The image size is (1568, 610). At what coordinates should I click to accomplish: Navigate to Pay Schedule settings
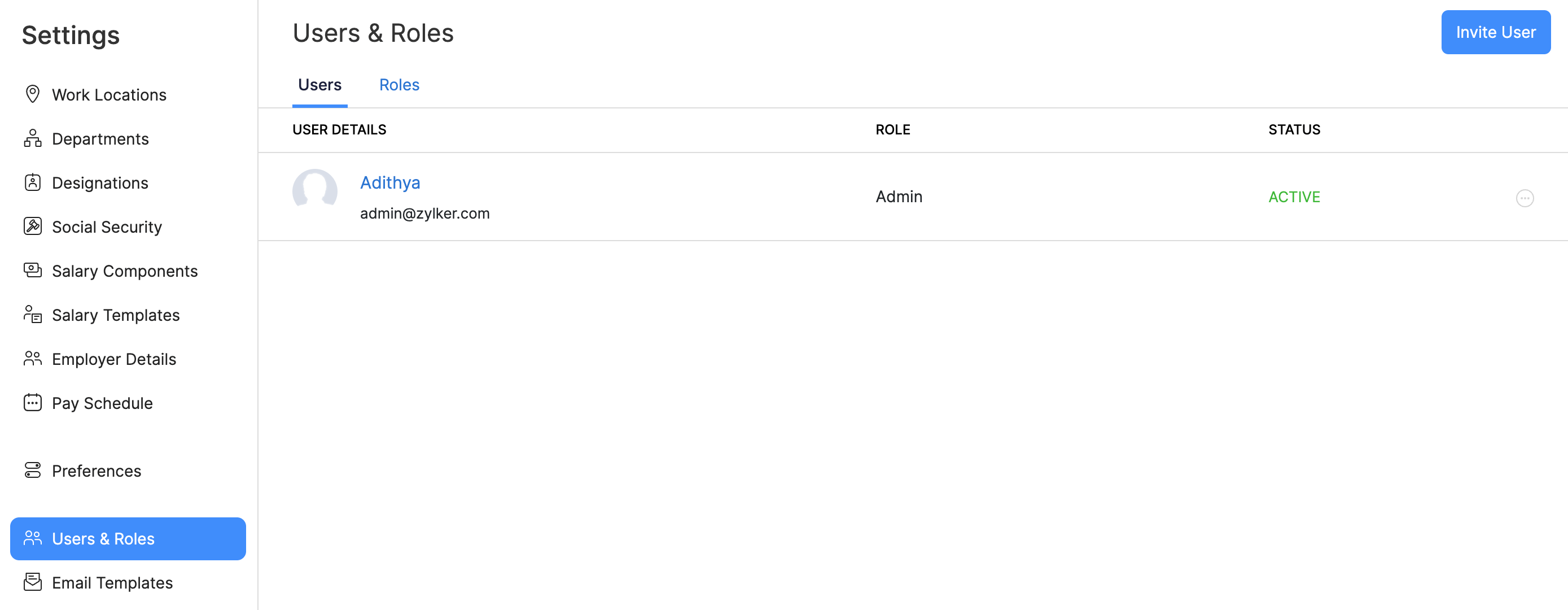click(102, 403)
